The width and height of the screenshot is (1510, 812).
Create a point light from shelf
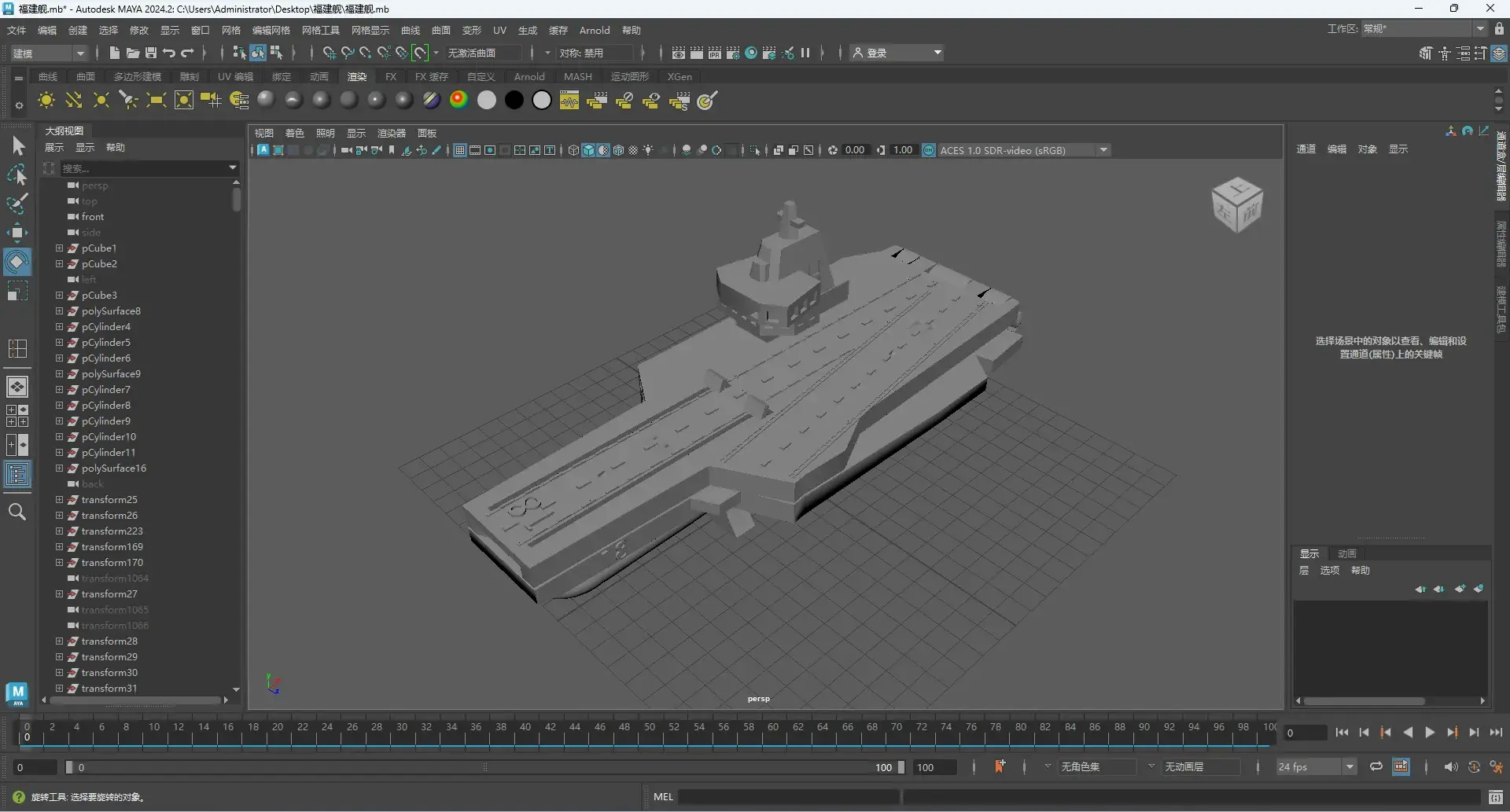101,101
